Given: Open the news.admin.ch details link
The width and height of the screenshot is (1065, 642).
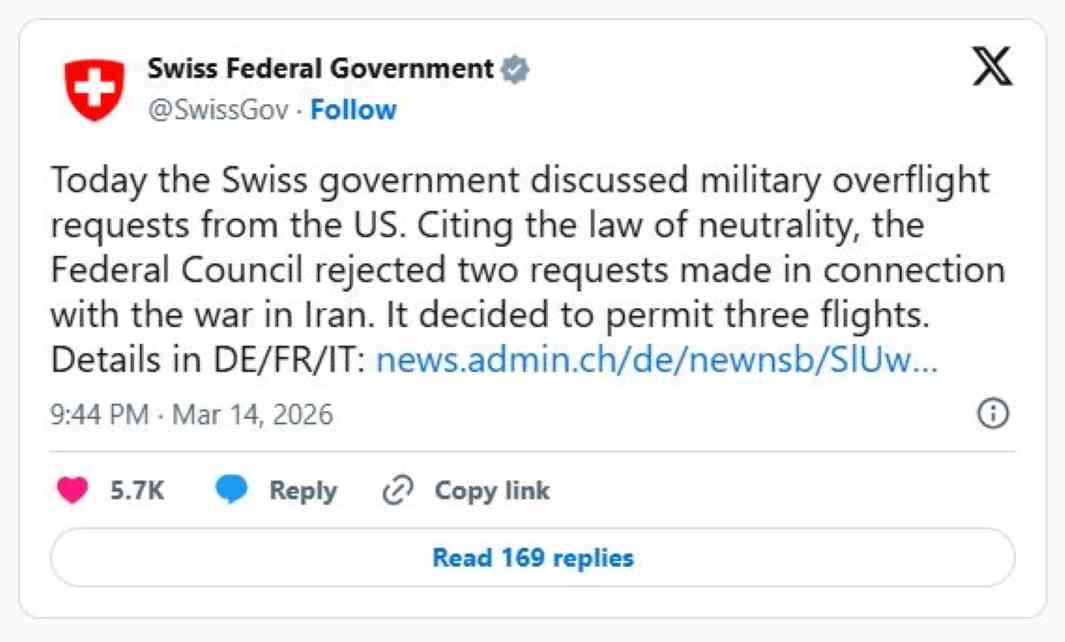Looking at the screenshot, I should [x=656, y=360].
